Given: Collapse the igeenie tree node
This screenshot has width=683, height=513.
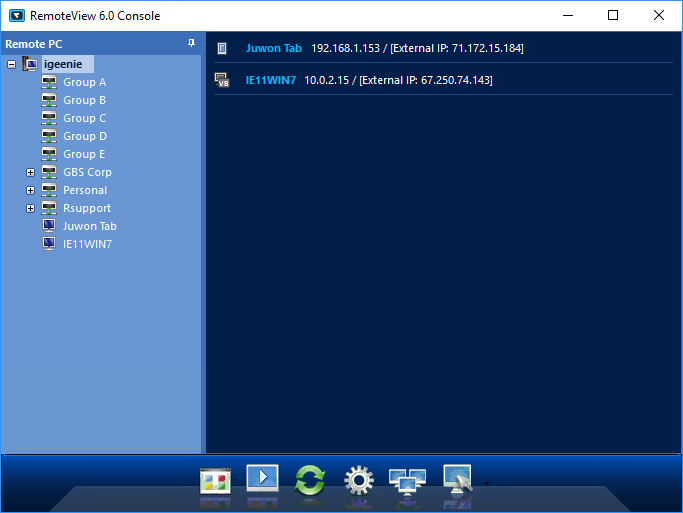Looking at the screenshot, I should coord(12,64).
